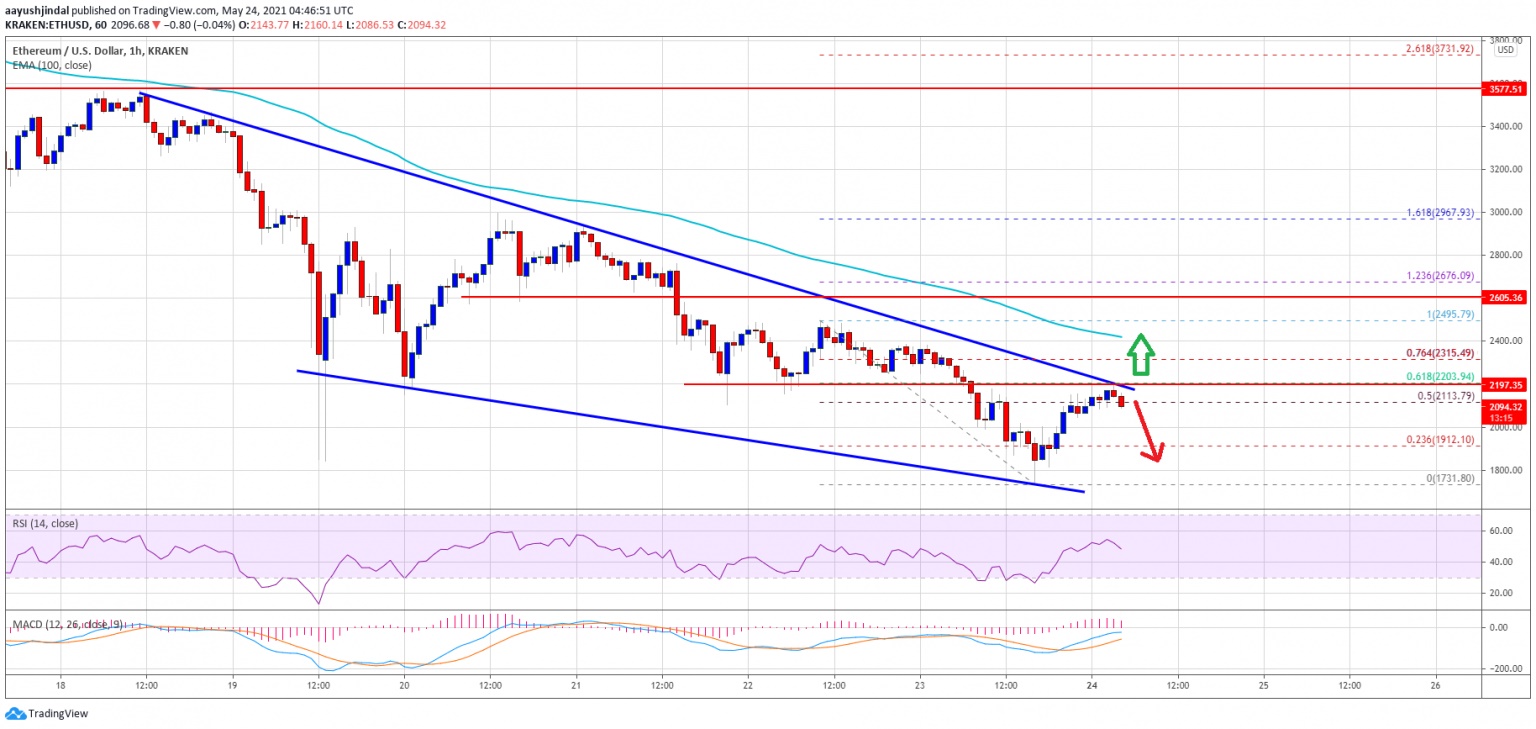Click the MACD (12, 26, close, 9) legend

(x=68, y=625)
